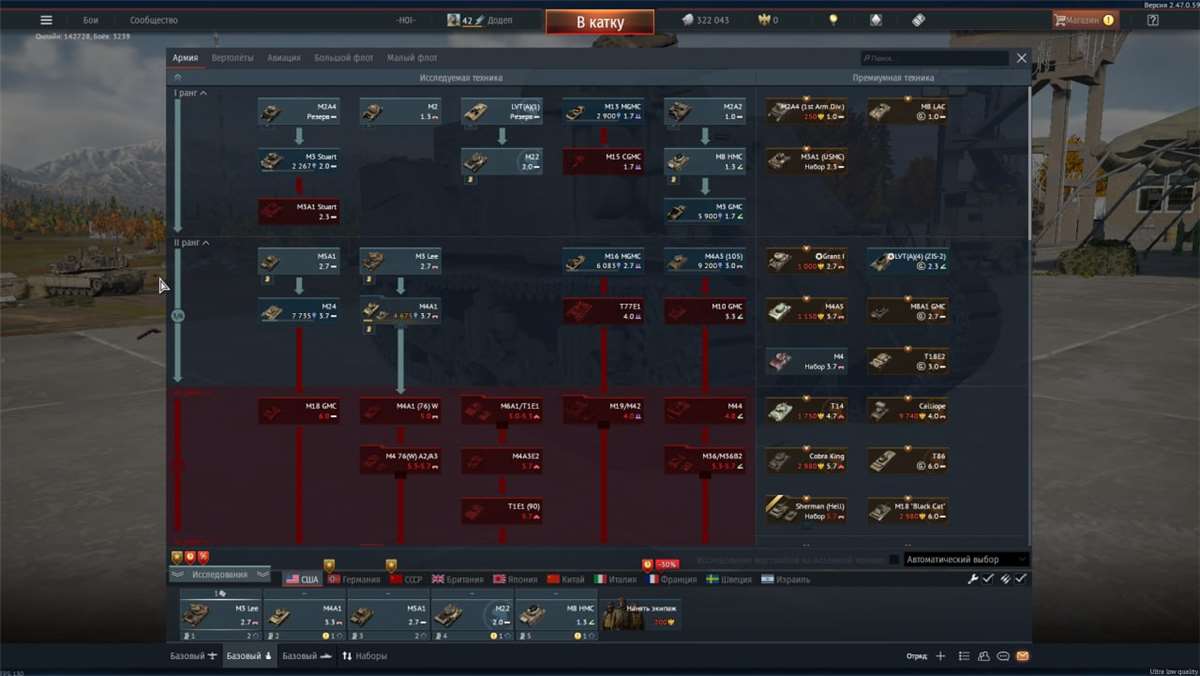Screen dimensions: 1200x676
Task: Click Нанять экипаж to hire crew
Action: click(640, 615)
